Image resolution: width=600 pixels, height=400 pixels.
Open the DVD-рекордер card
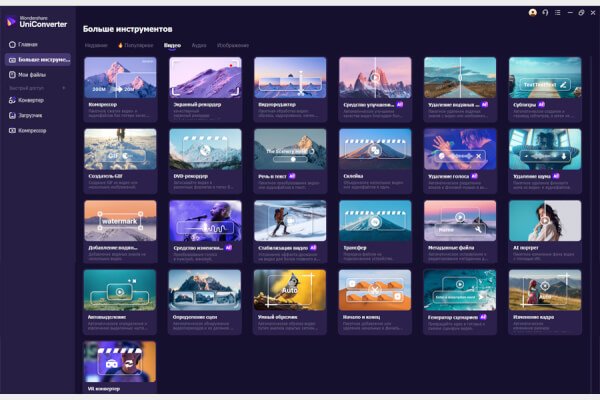[205, 161]
